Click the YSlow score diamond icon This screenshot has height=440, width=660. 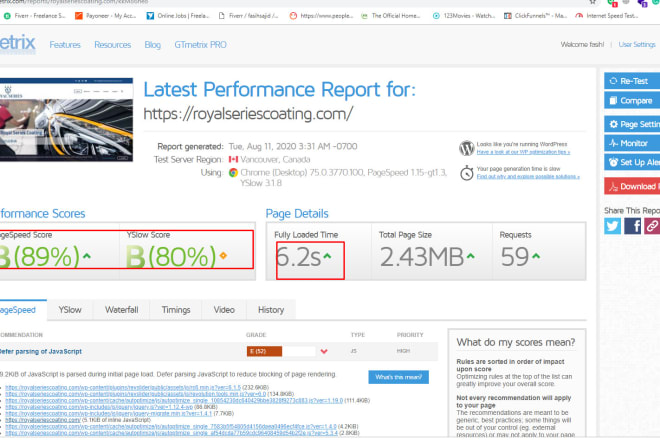pos(223,255)
